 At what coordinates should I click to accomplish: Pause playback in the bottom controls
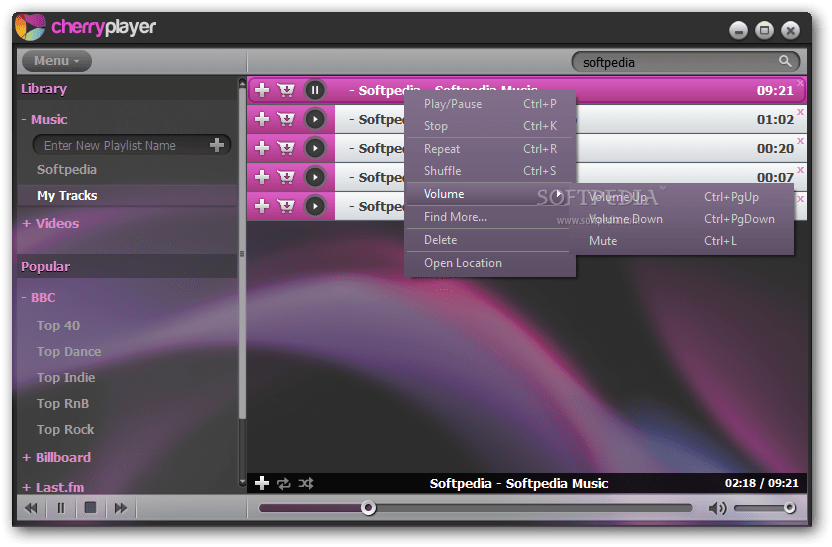point(61,508)
